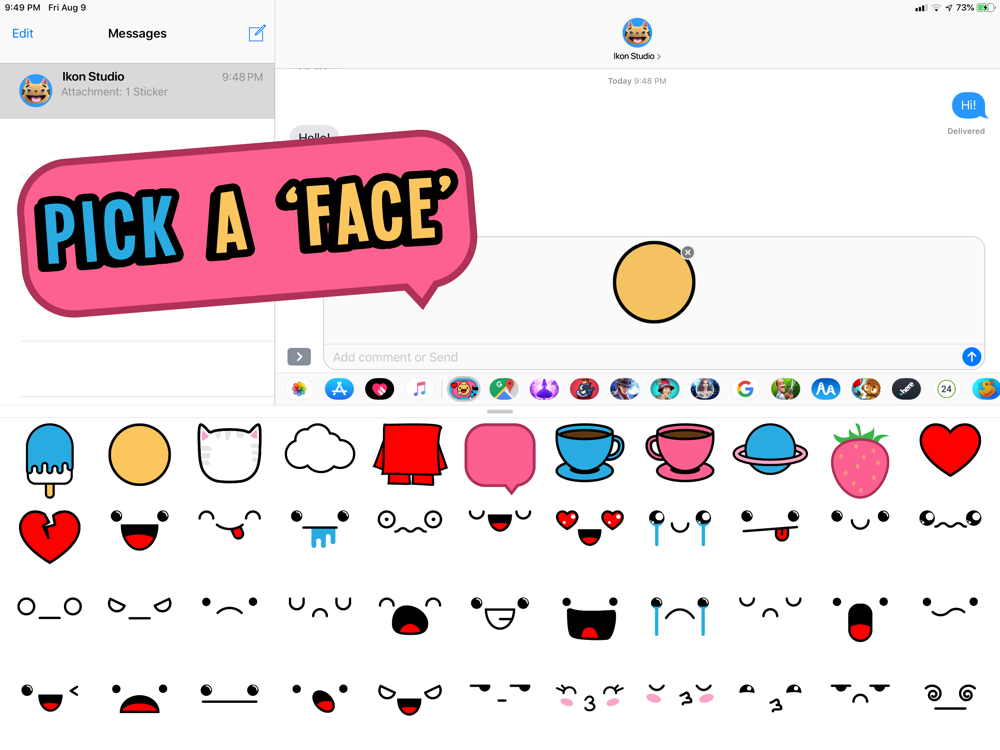Open the Photos app in the app drawer
This screenshot has height=750, width=1000.
299,389
